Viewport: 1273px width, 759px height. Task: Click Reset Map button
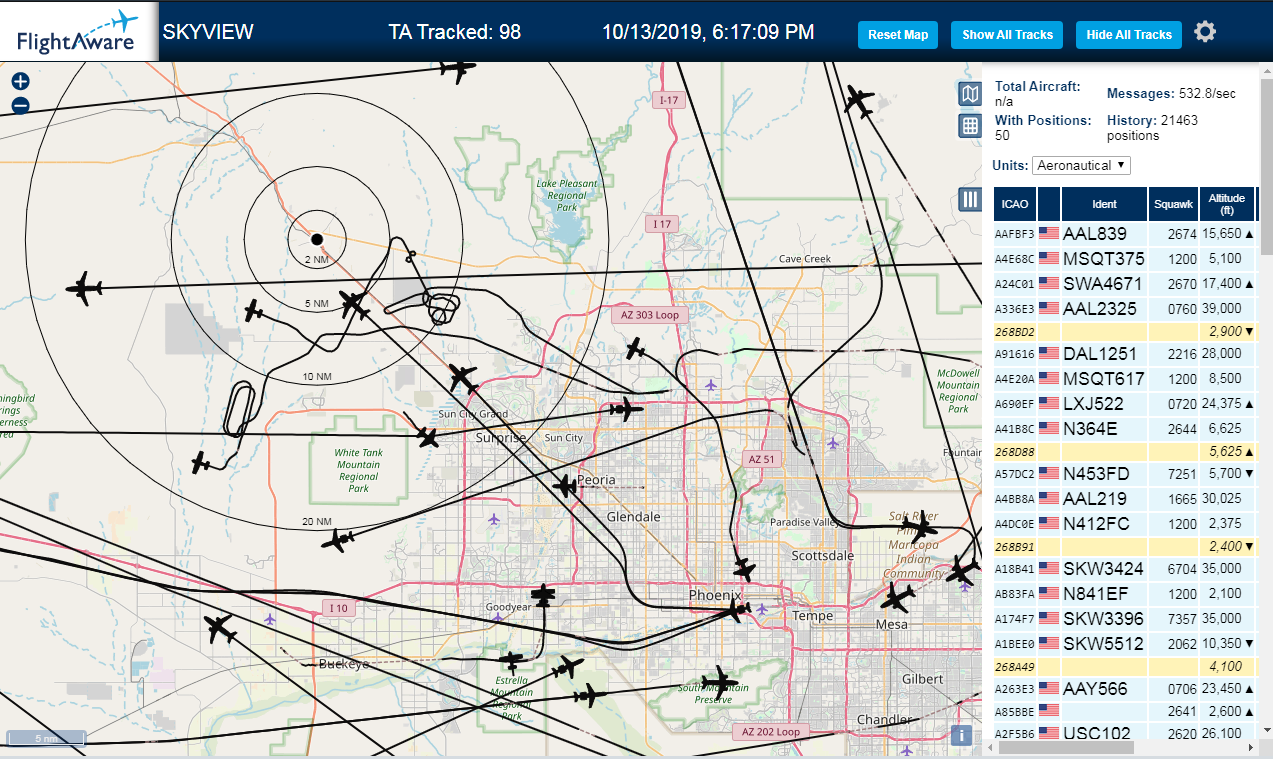pos(898,34)
